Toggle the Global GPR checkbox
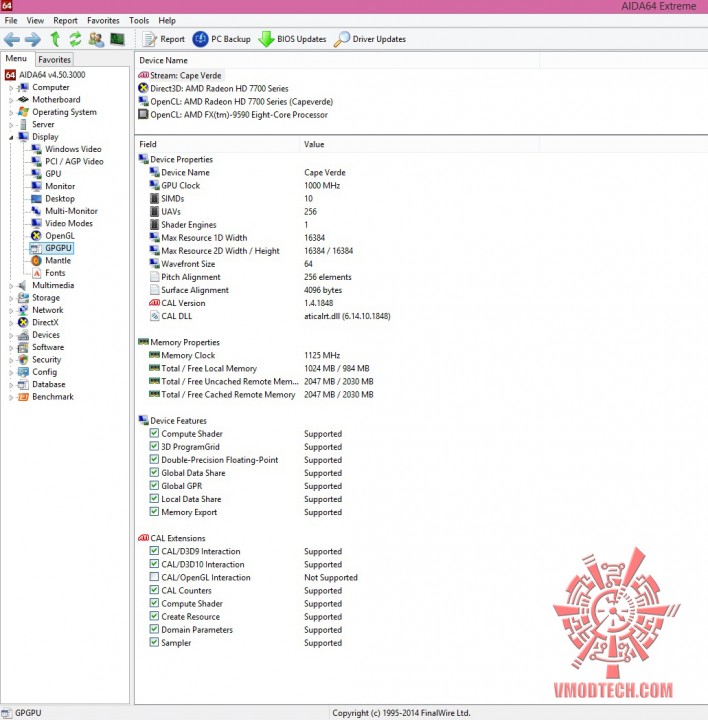The image size is (708, 720). (154, 485)
